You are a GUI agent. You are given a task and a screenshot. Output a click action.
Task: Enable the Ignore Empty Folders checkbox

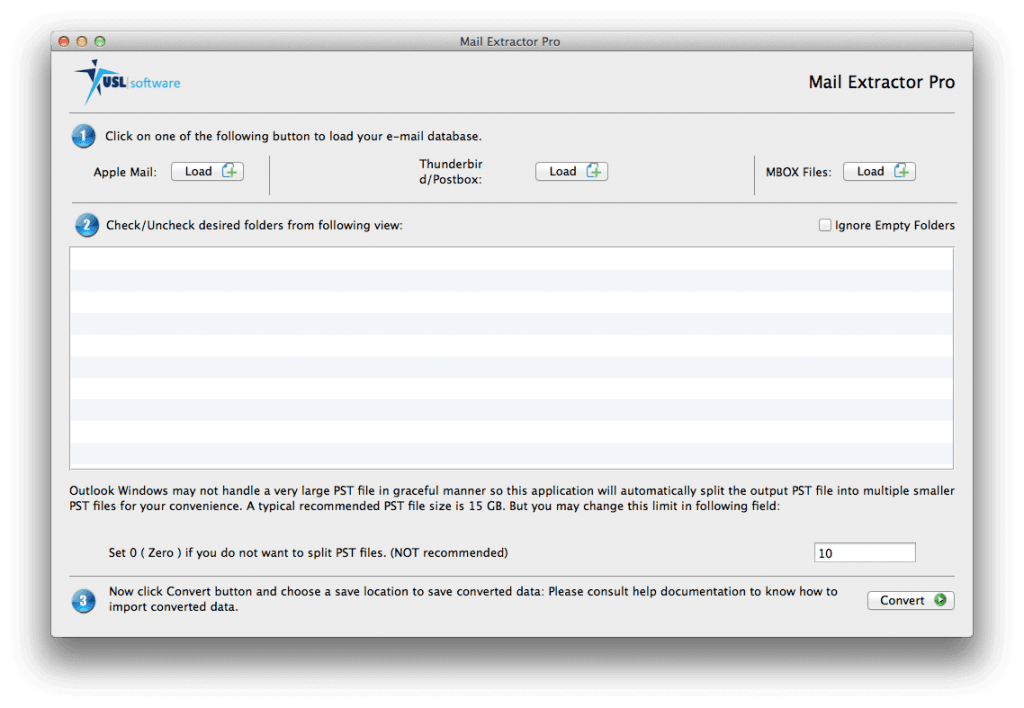[825, 224]
